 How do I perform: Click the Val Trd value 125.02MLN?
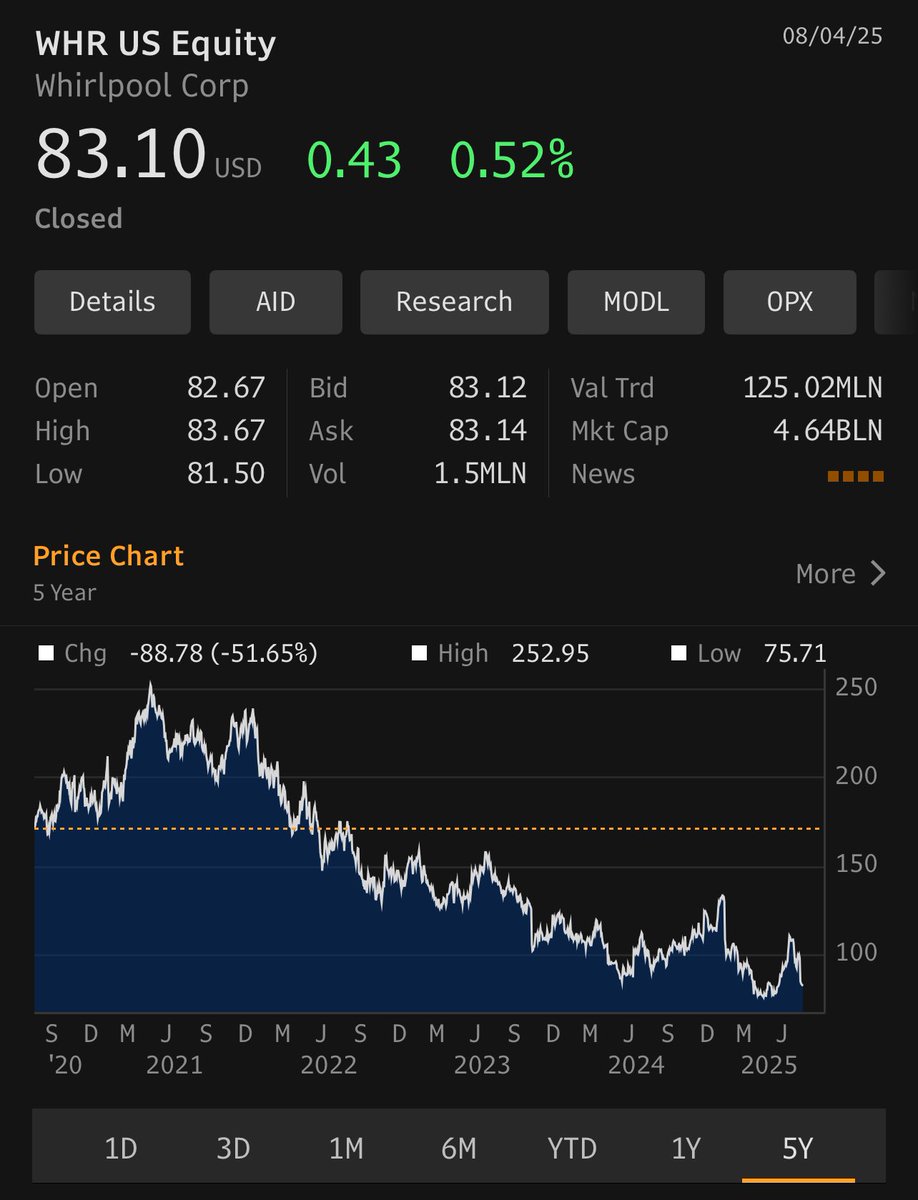point(813,388)
